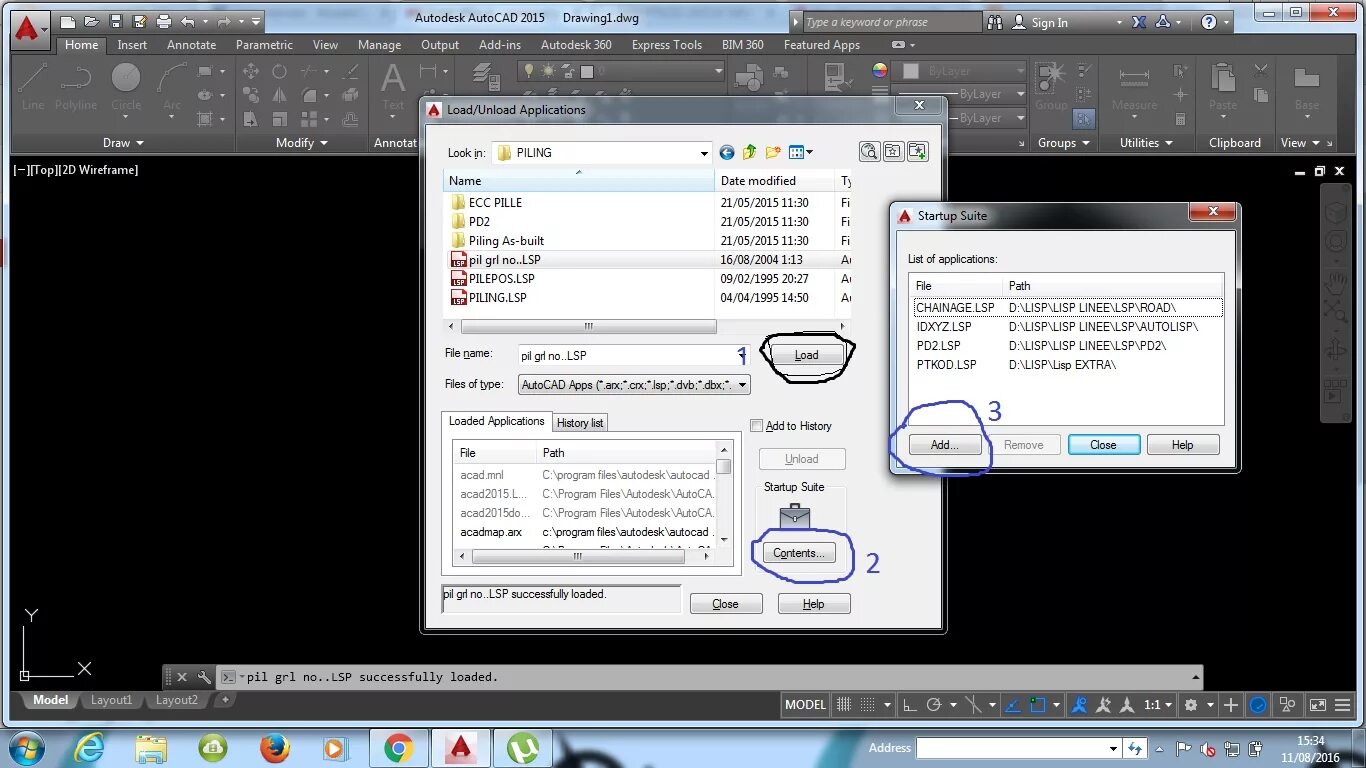Open Google Chrome from the taskbar
This screenshot has width=1366, height=768.
pyautogui.click(x=398, y=748)
